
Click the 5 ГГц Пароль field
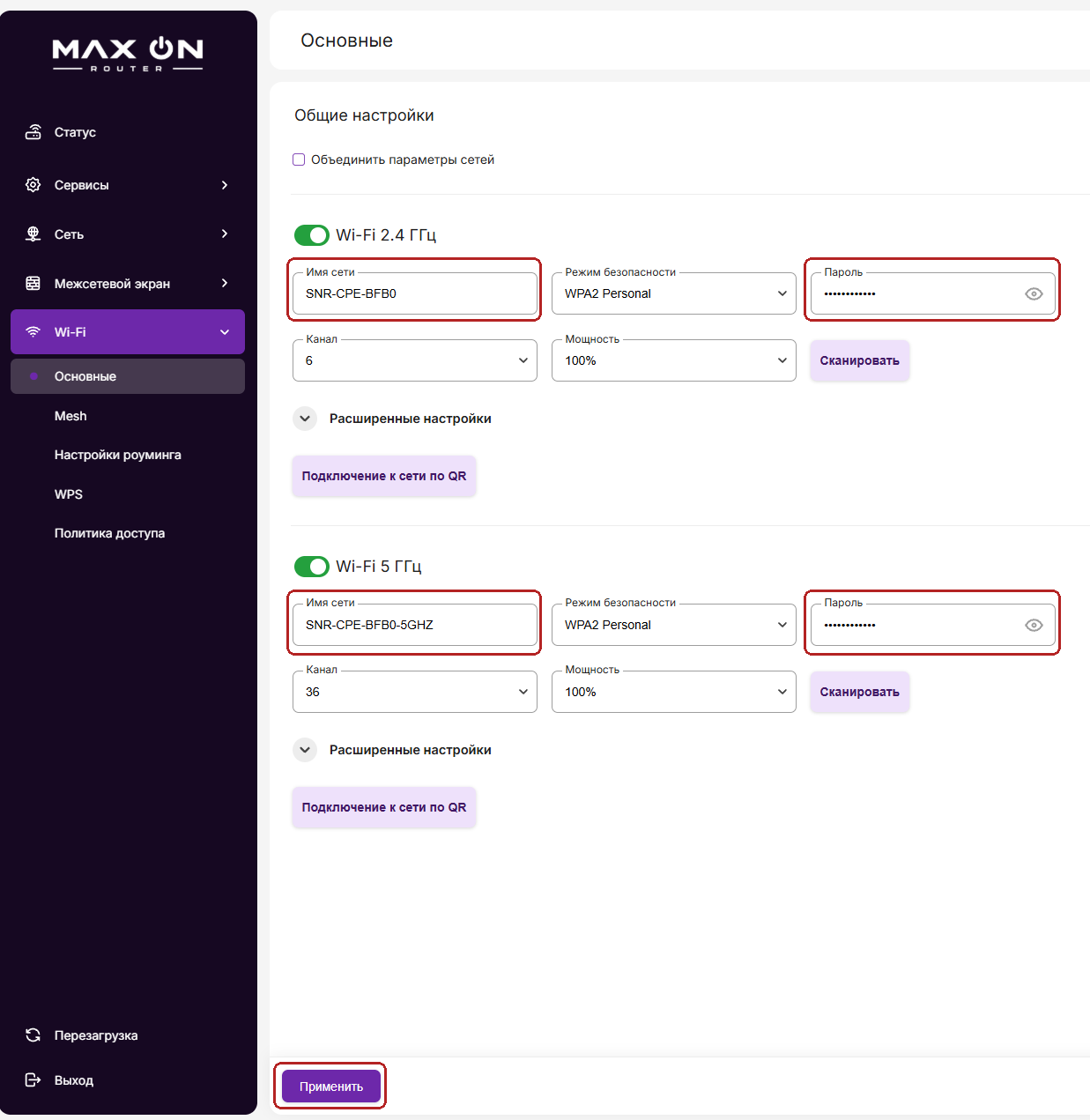933,625
